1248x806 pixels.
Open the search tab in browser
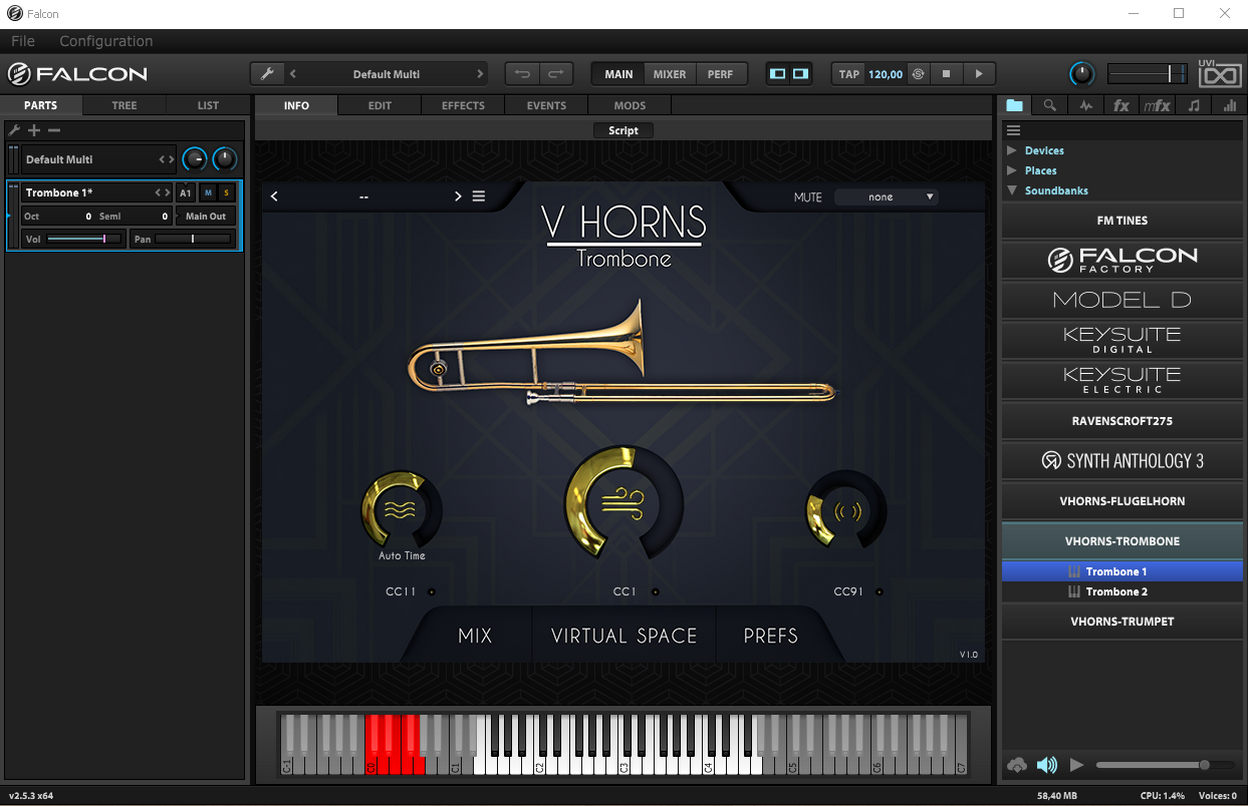(x=1049, y=105)
